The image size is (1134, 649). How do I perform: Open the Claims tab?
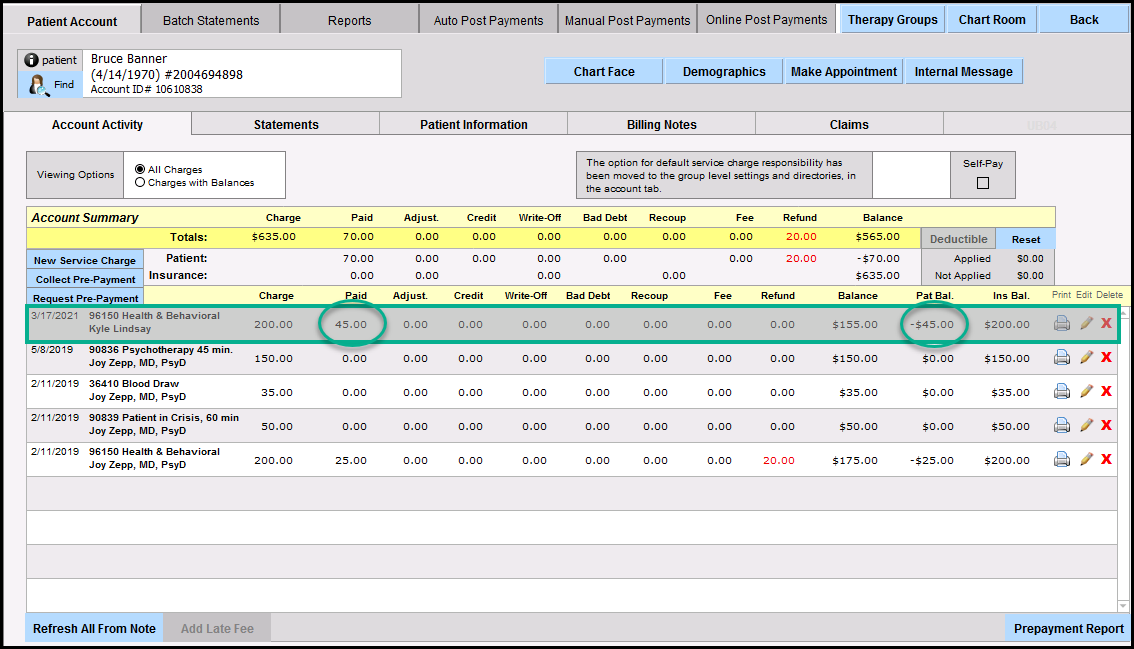849,125
